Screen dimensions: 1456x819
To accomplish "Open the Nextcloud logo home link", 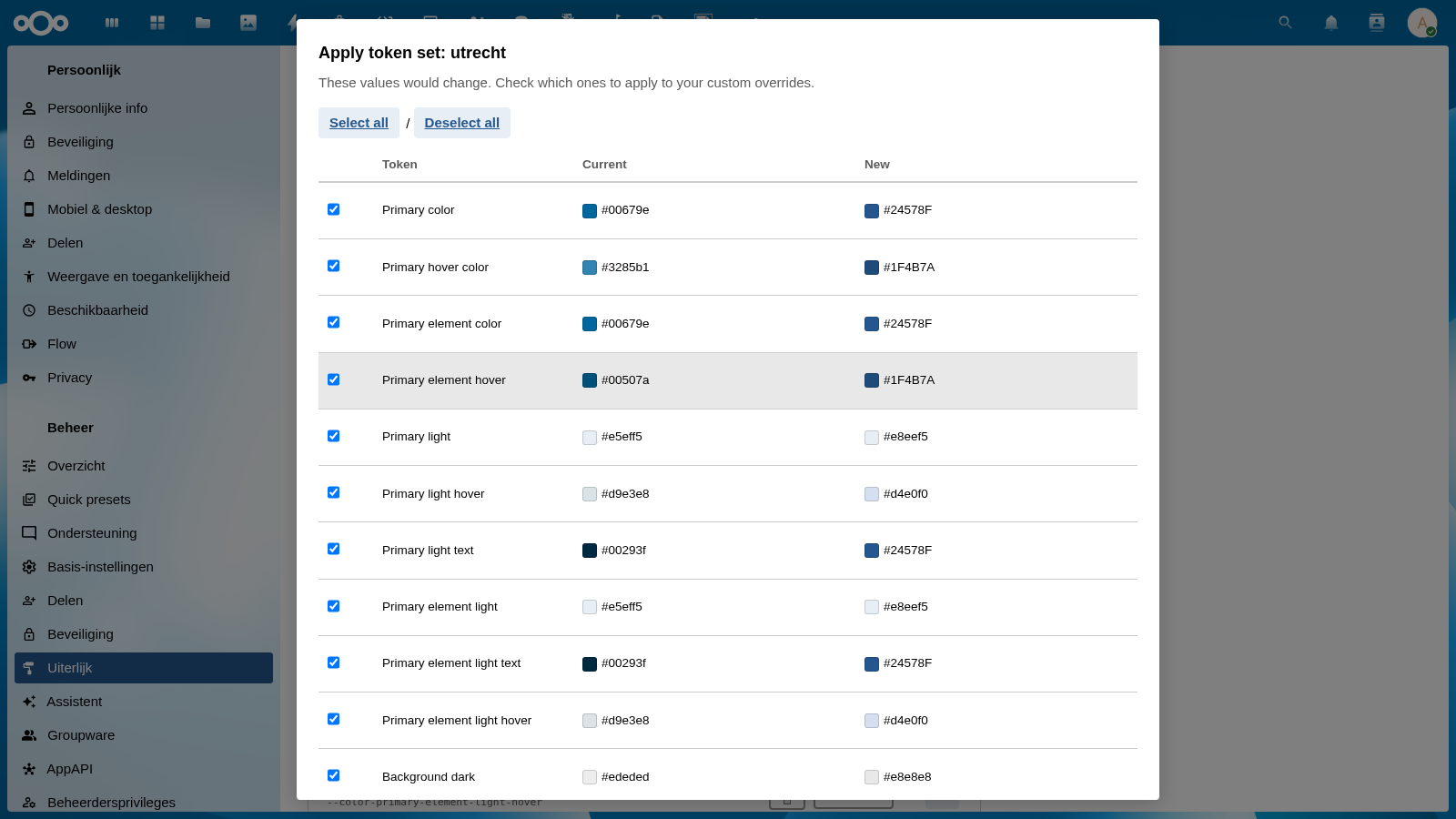I will (41, 23).
